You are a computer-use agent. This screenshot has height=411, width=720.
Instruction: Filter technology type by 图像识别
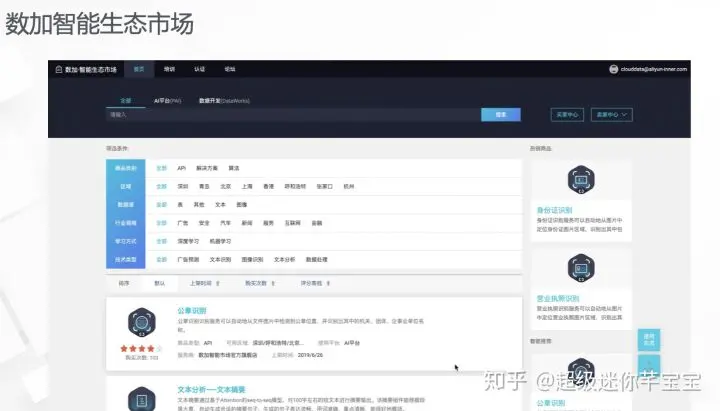pos(252,259)
